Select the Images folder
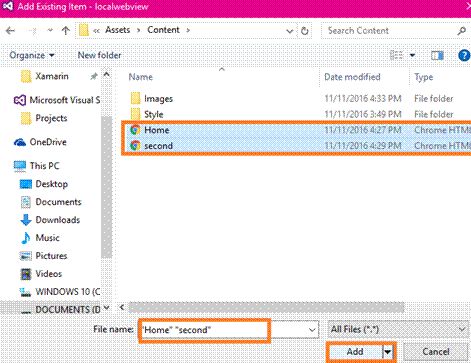Viewport: 471px width, 363px height. [x=158, y=99]
